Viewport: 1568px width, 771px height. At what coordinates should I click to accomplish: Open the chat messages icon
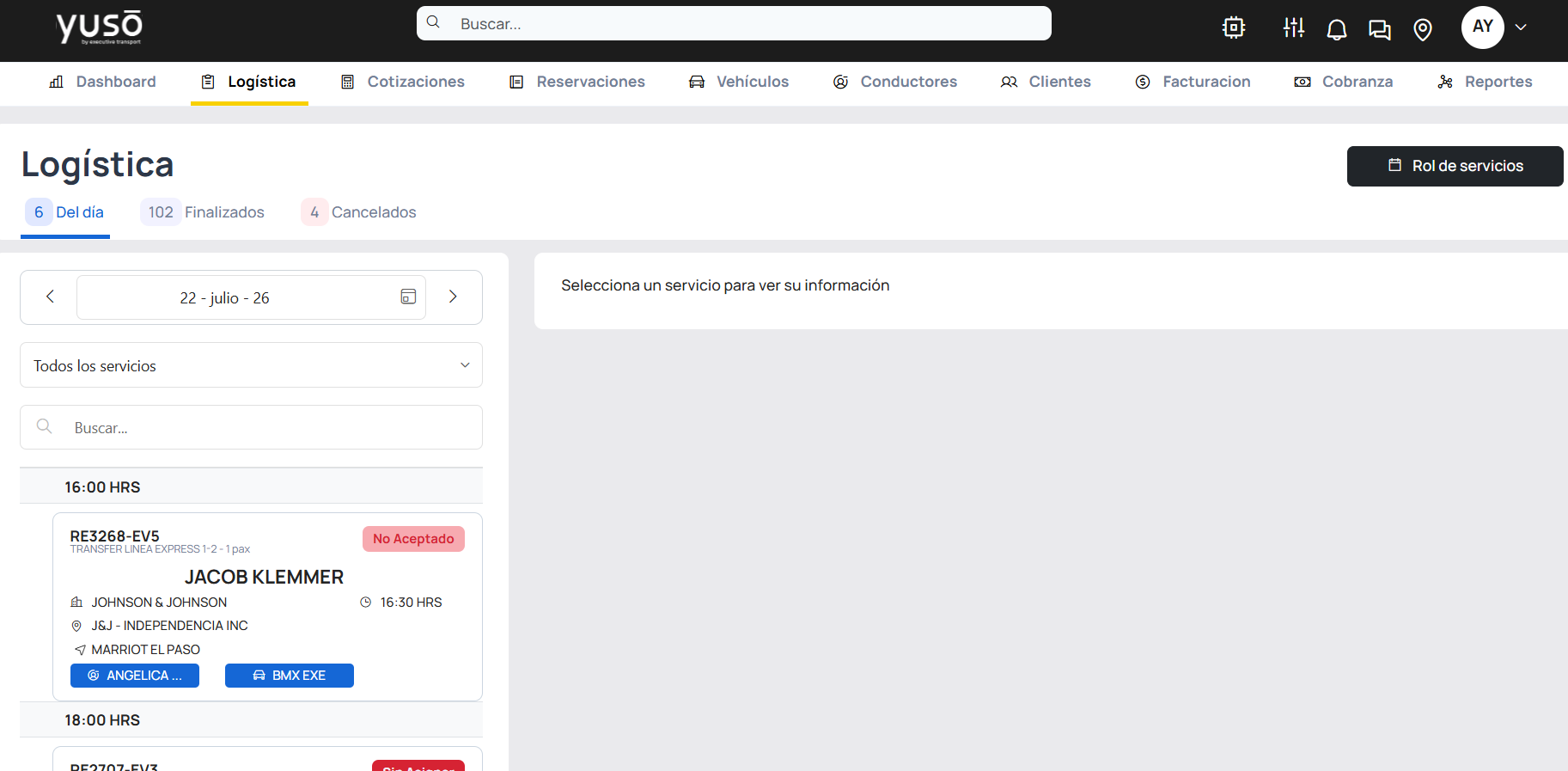(x=1380, y=30)
